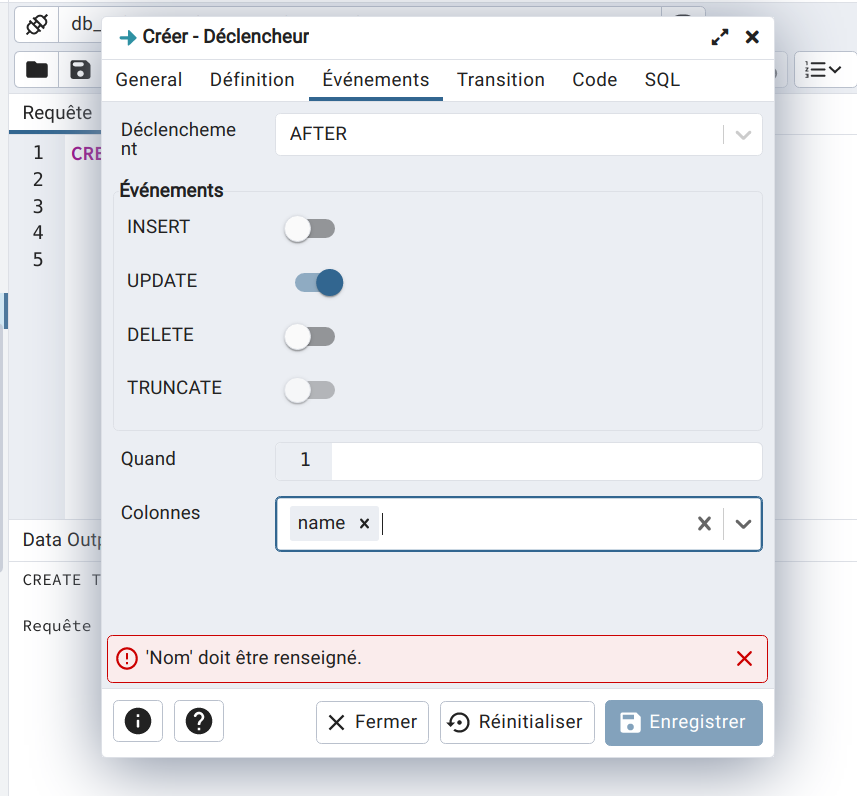
Task: Dismiss the 'Nom' doit être renseigné error
Action: [x=744, y=659]
